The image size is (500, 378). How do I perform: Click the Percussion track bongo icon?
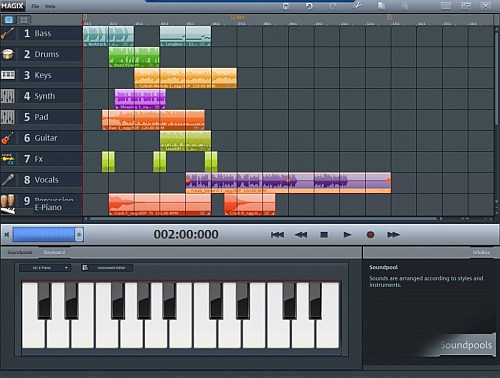(x=7, y=201)
